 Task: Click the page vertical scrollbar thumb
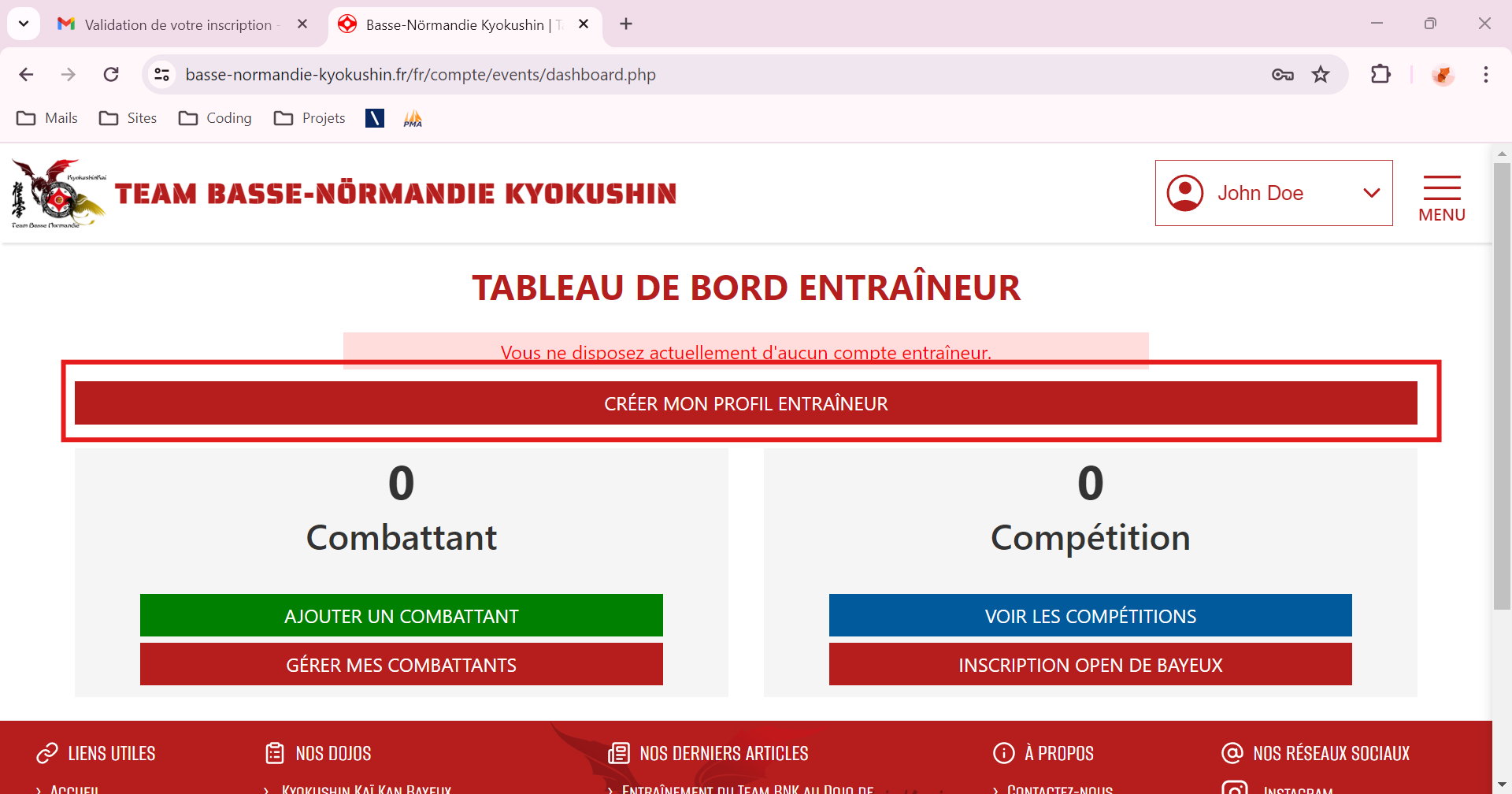[1501, 386]
